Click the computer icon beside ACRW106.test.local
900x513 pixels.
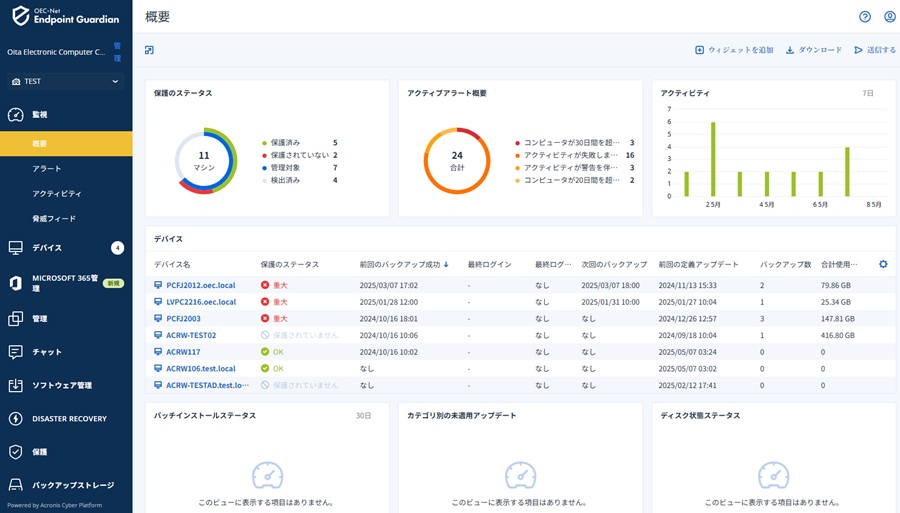pyautogui.click(x=158, y=368)
